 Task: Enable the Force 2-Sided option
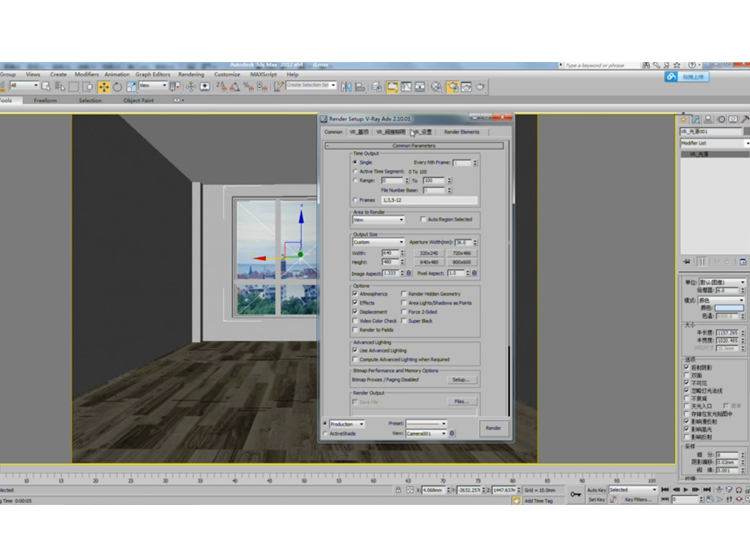(404, 312)
